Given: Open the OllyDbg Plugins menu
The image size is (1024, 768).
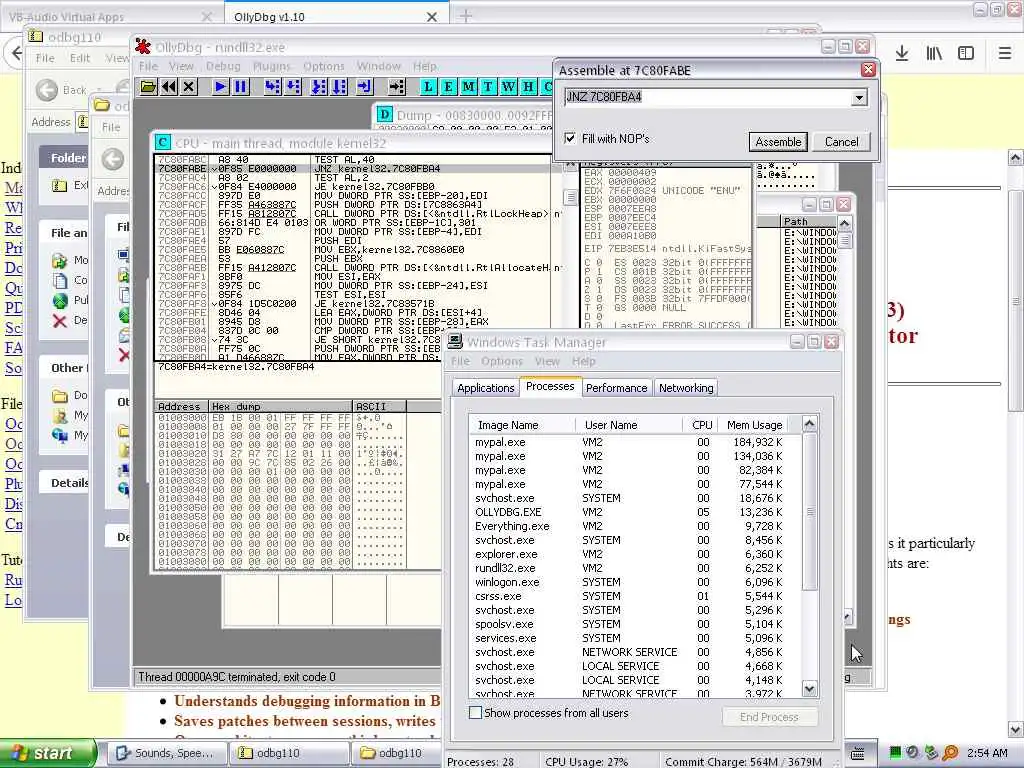Looking at the screenshot, I should 272,66.
